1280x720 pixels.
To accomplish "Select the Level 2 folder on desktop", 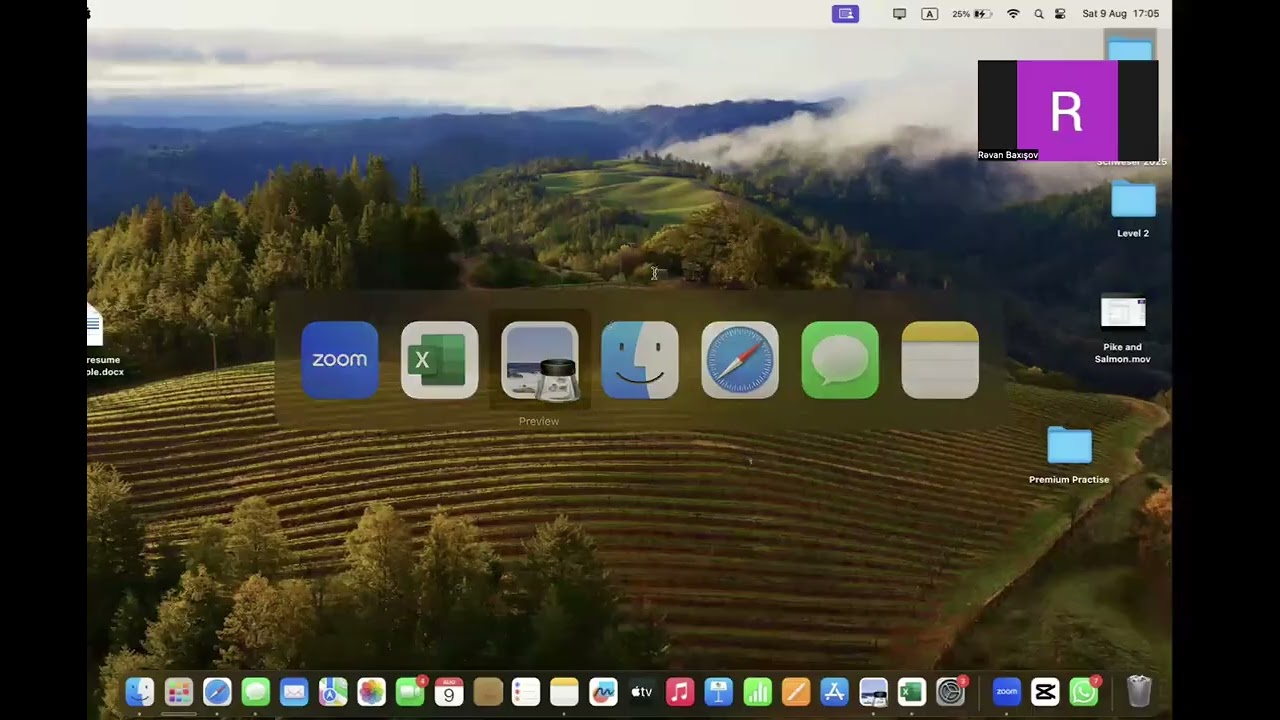I will tap(1133, 200).
